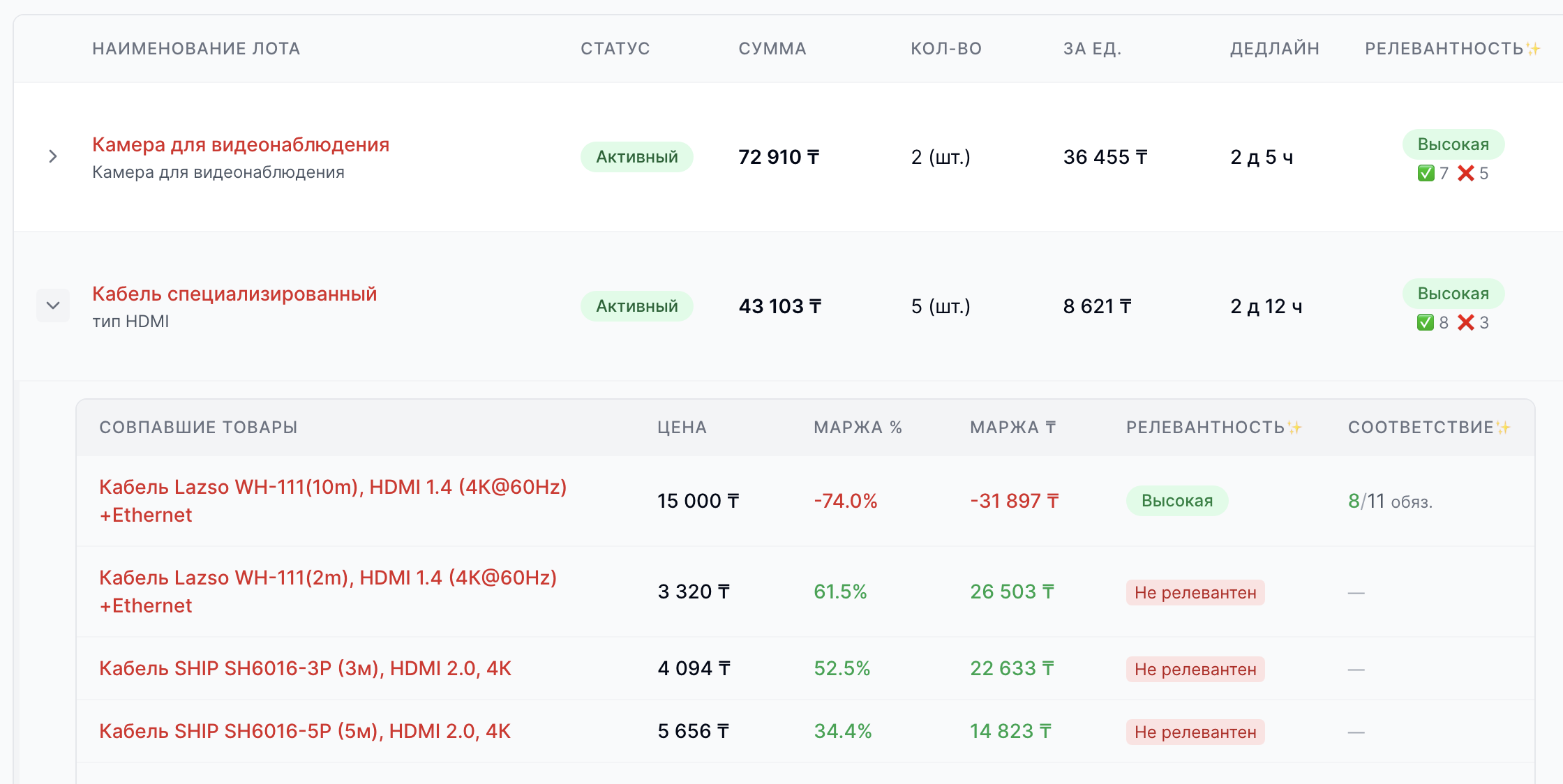The width and height of the screenshot is (1563, 784).
Task: Click sparkle icon in nested РЕЛЕВАНТНОСТЬ header
Action: pos(1296,427)
